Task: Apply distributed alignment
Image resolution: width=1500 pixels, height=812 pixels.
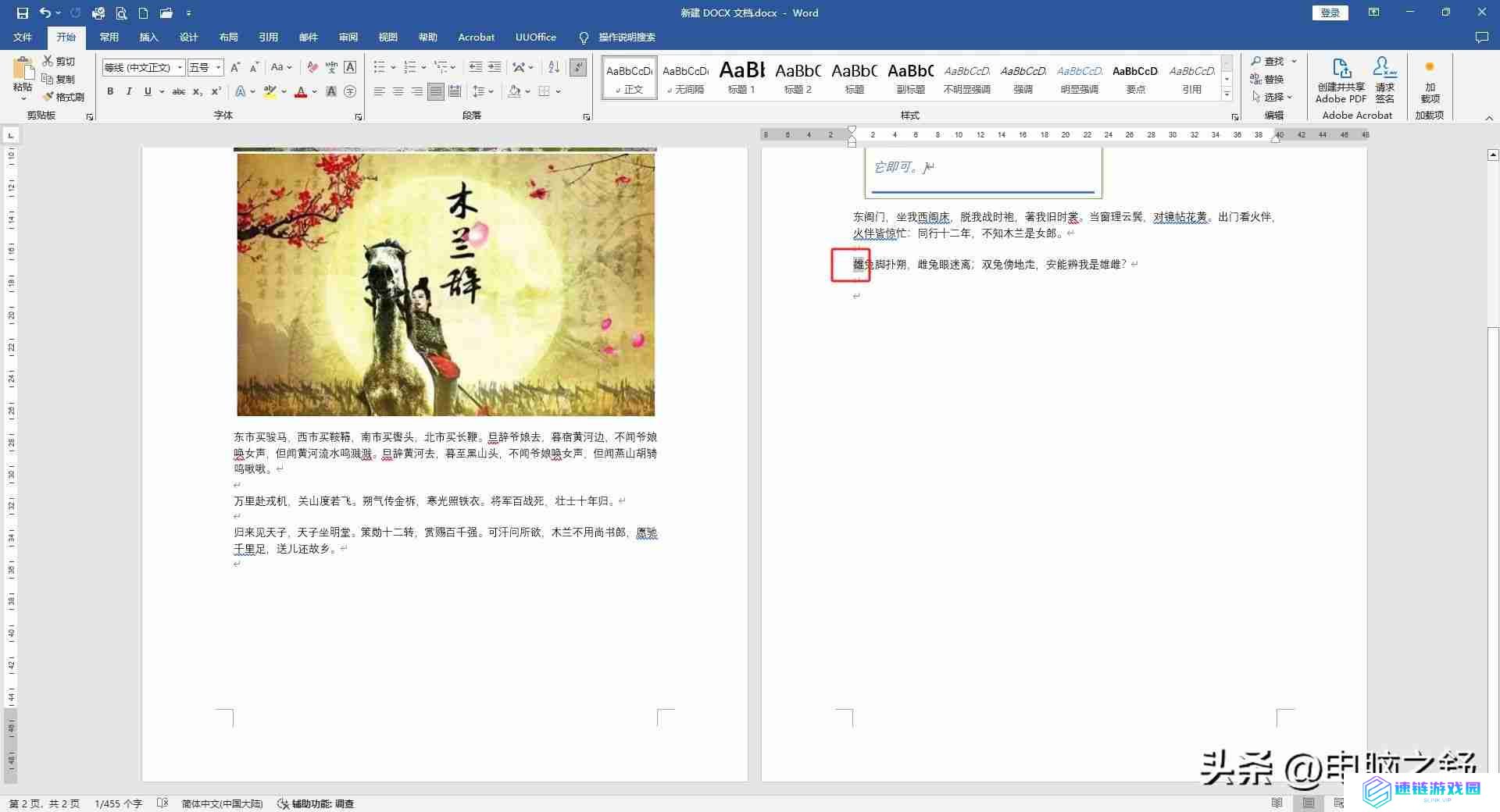Action: point(455,91)
